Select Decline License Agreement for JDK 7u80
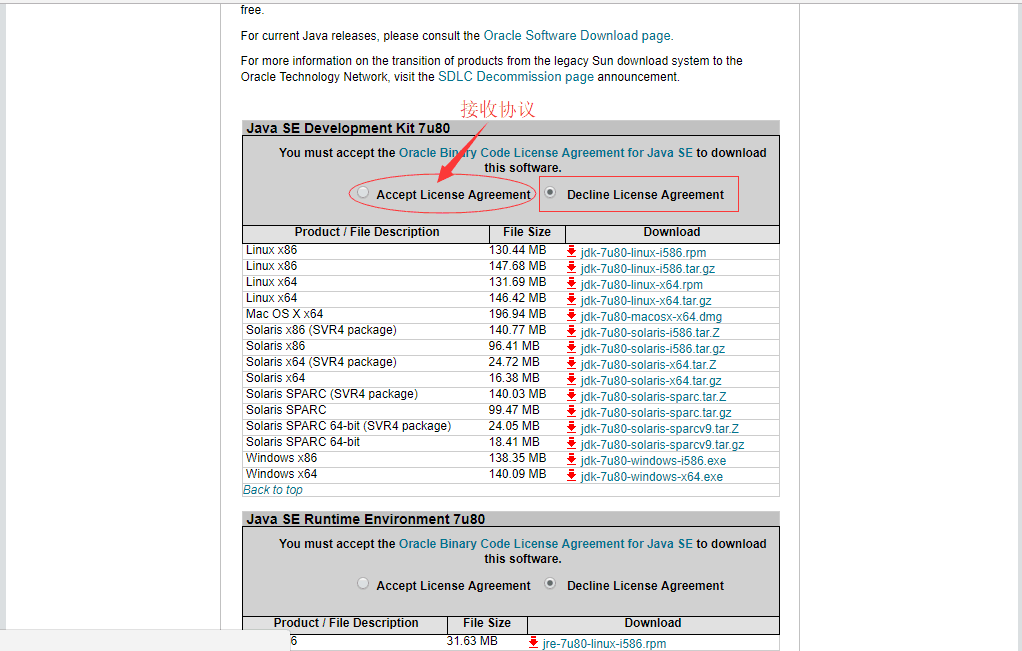 pos(551,193)
